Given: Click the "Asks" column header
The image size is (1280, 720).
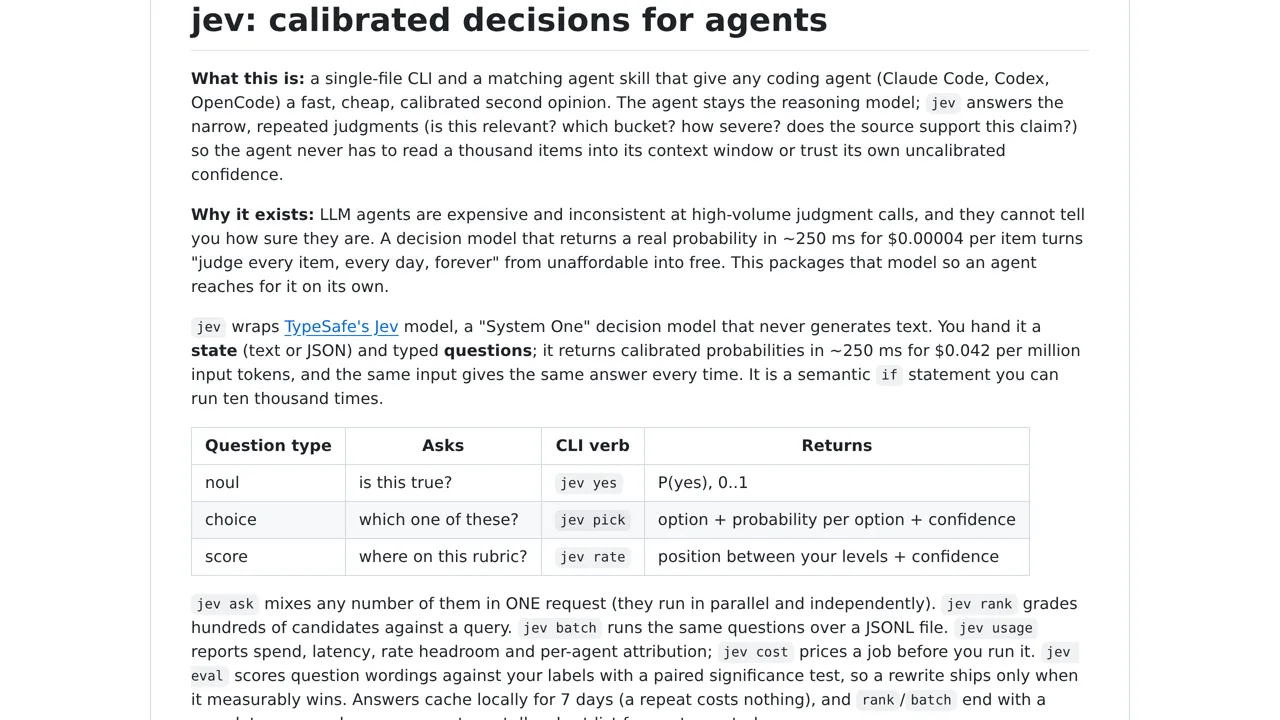Looking at the screenshot, I should pos(443,446).
